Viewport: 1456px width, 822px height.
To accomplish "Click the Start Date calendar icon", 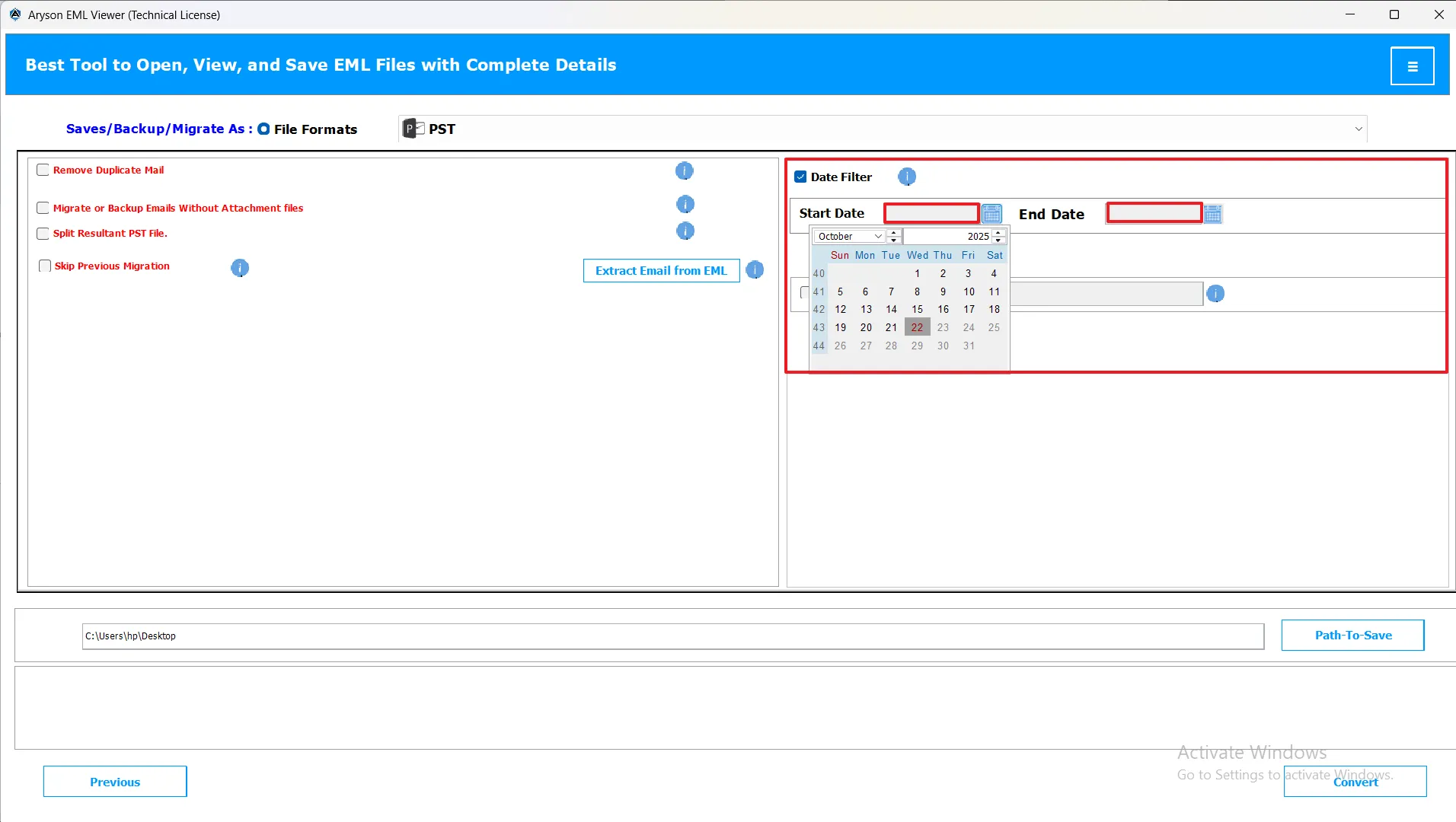I will [x=991, y=214].
